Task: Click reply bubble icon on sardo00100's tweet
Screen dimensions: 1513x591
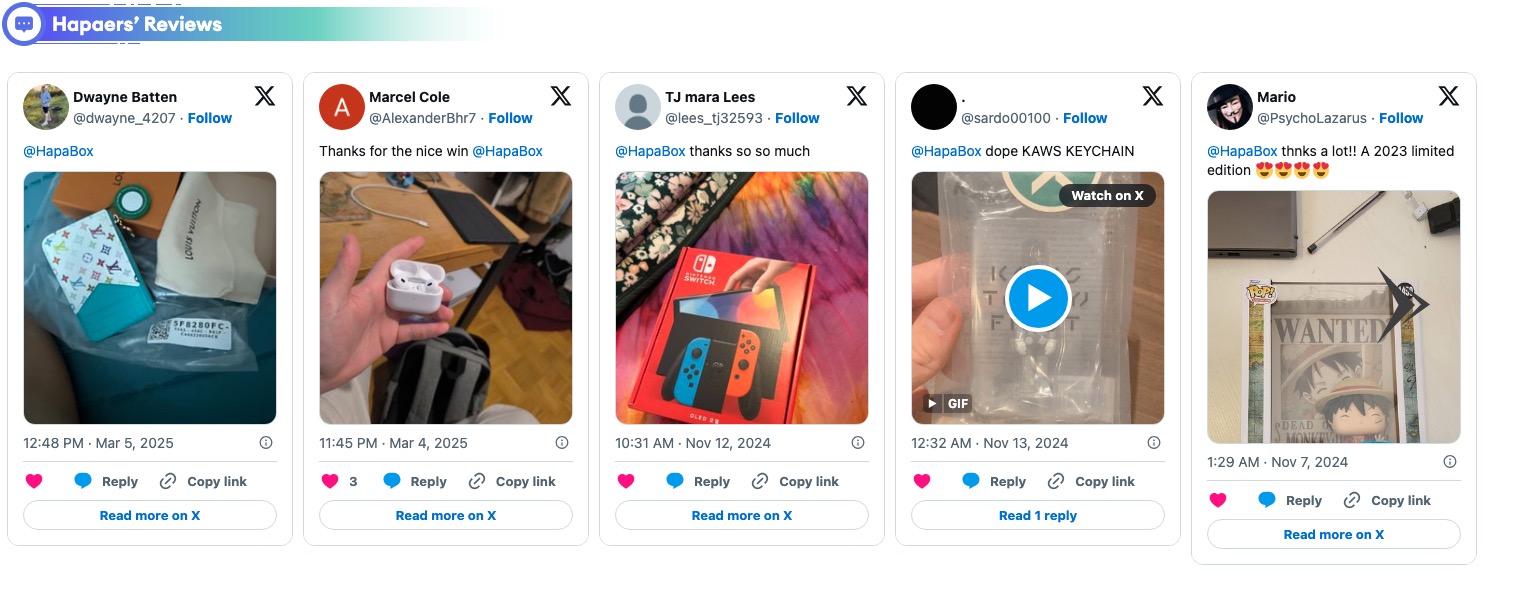Action: pos(971,481)
